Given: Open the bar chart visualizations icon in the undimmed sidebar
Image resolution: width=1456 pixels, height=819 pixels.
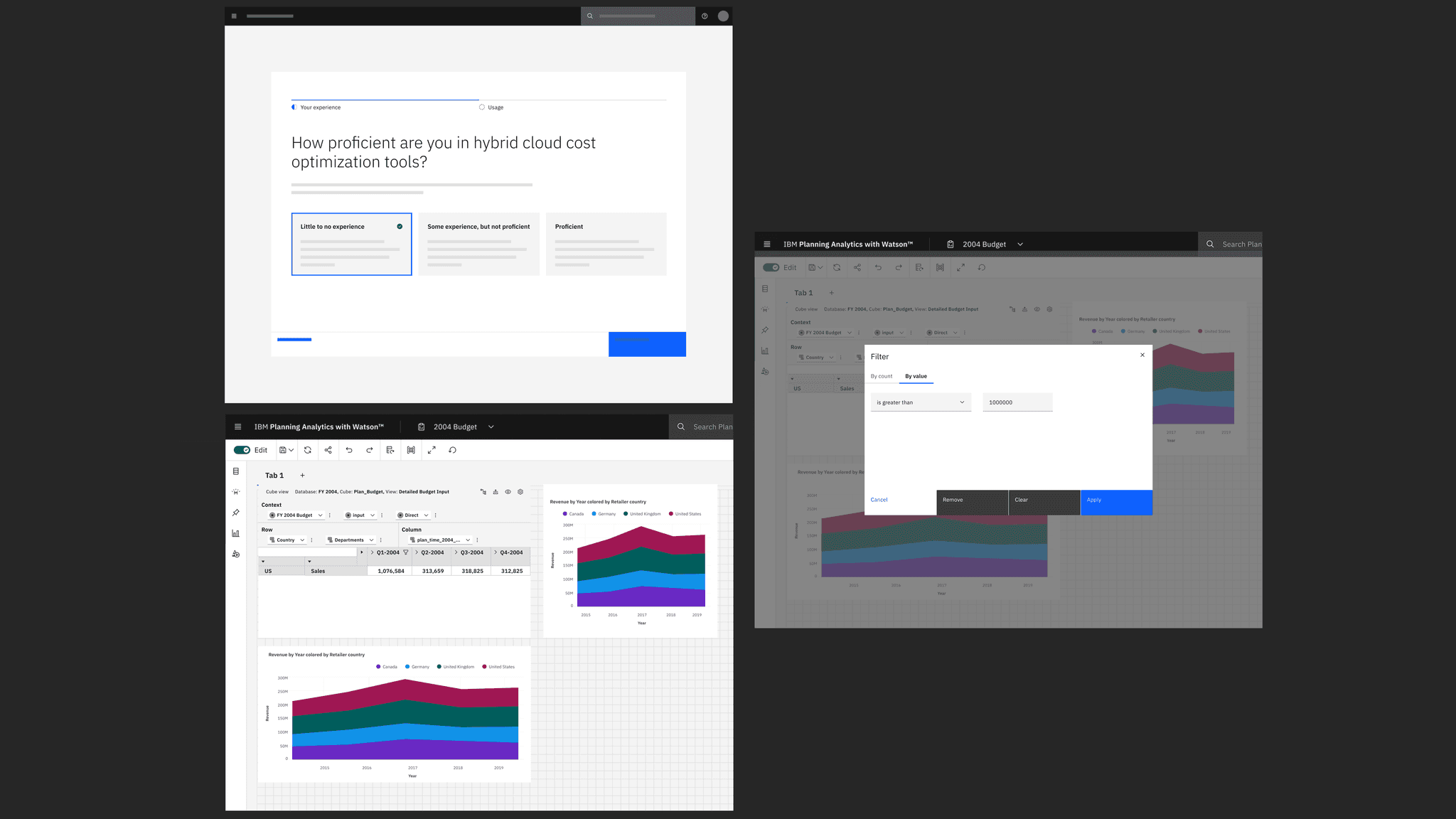Looking at the screenshot, I should pyautogui.click(x=236, y=533).
